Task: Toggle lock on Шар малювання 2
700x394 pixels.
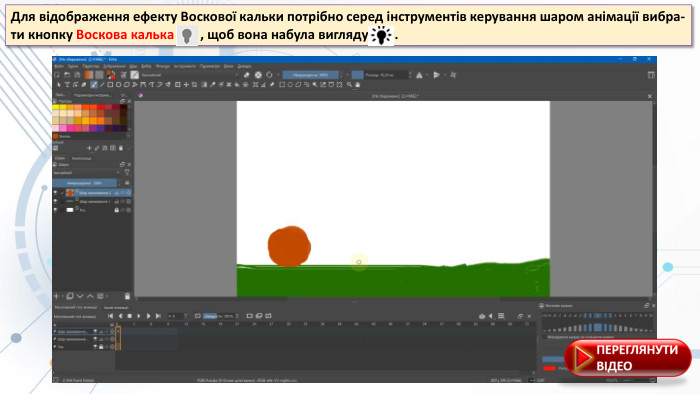Action: click(x=117, y=193)
